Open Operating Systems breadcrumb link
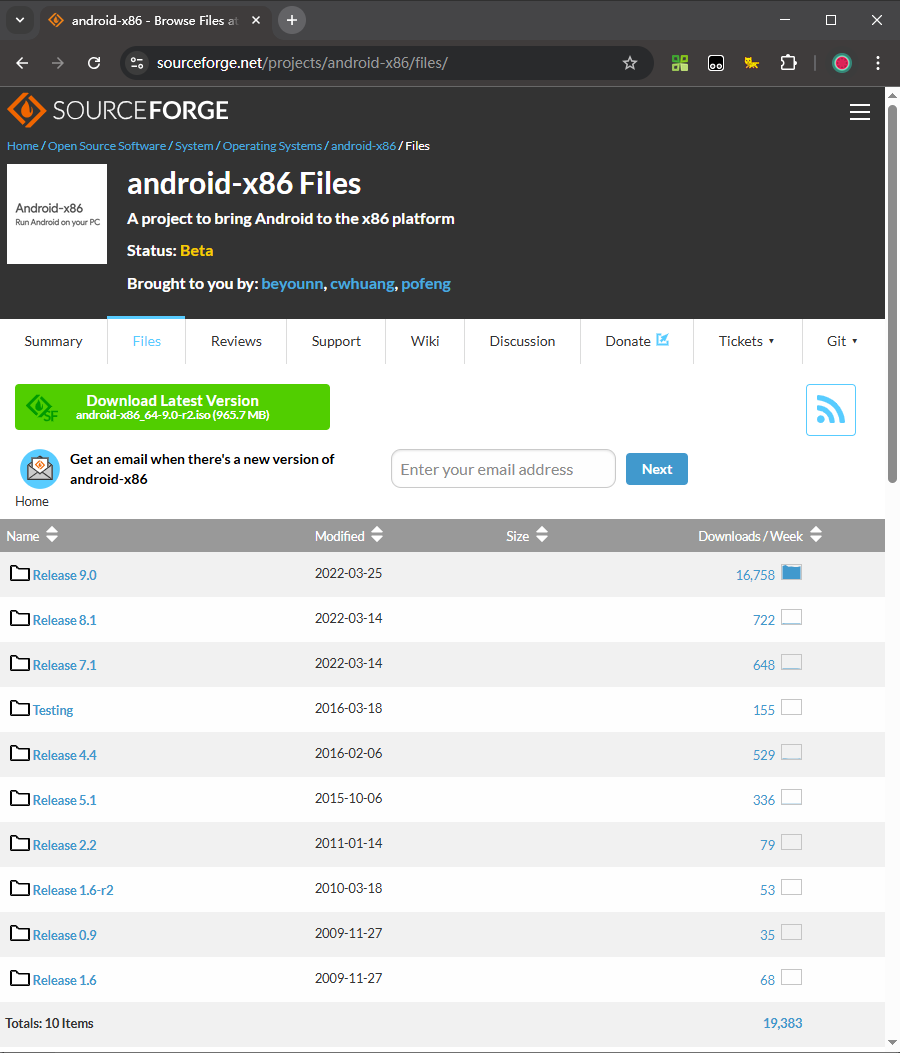The height and width of the screenshot is (1053, 900). [272, 146]
